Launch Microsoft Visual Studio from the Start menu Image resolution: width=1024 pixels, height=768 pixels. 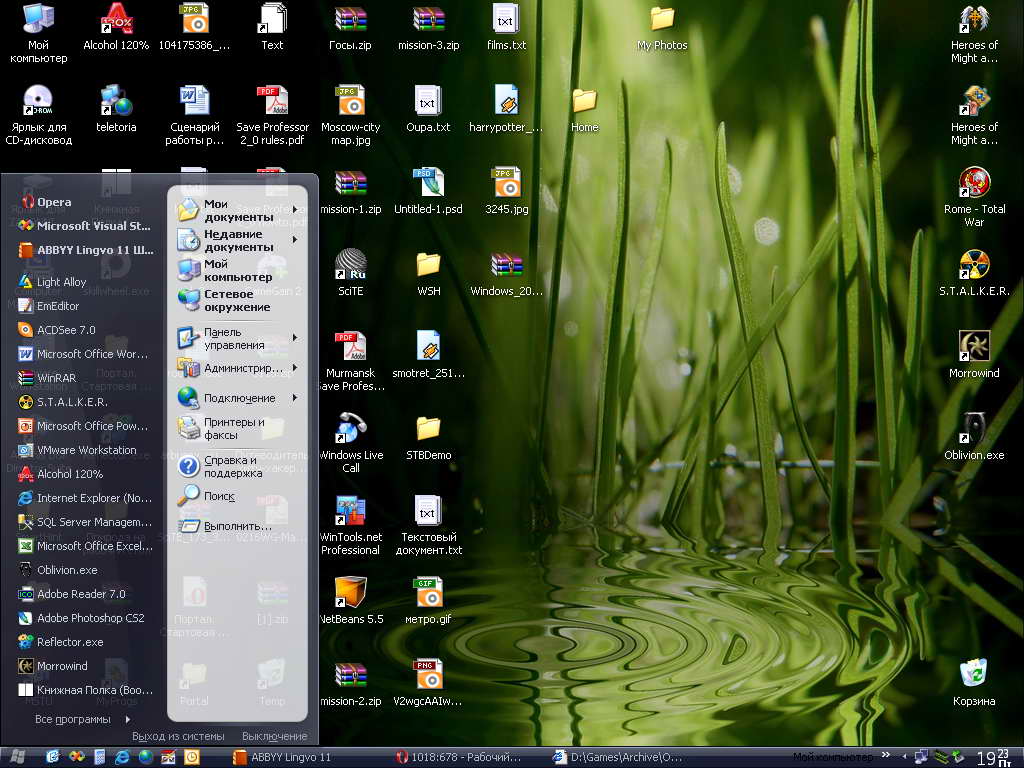[x=85, y=226]
